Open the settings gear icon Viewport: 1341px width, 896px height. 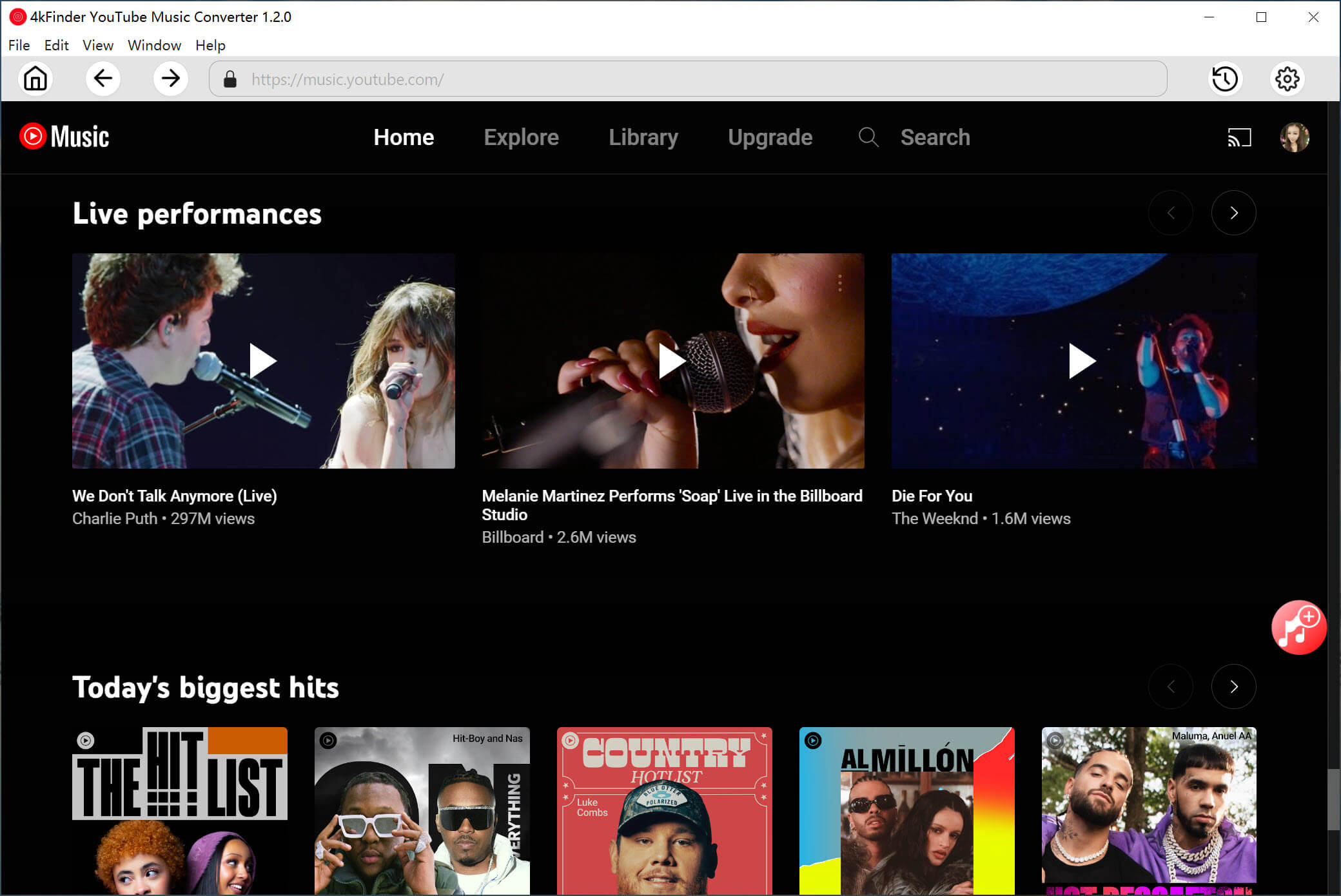[x=1287, y=79]
